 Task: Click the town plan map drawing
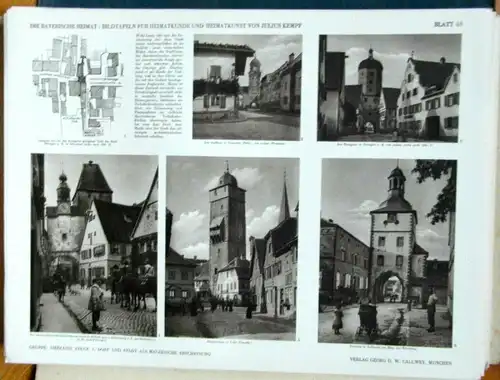pyautogui.click(x=78, y=86)
